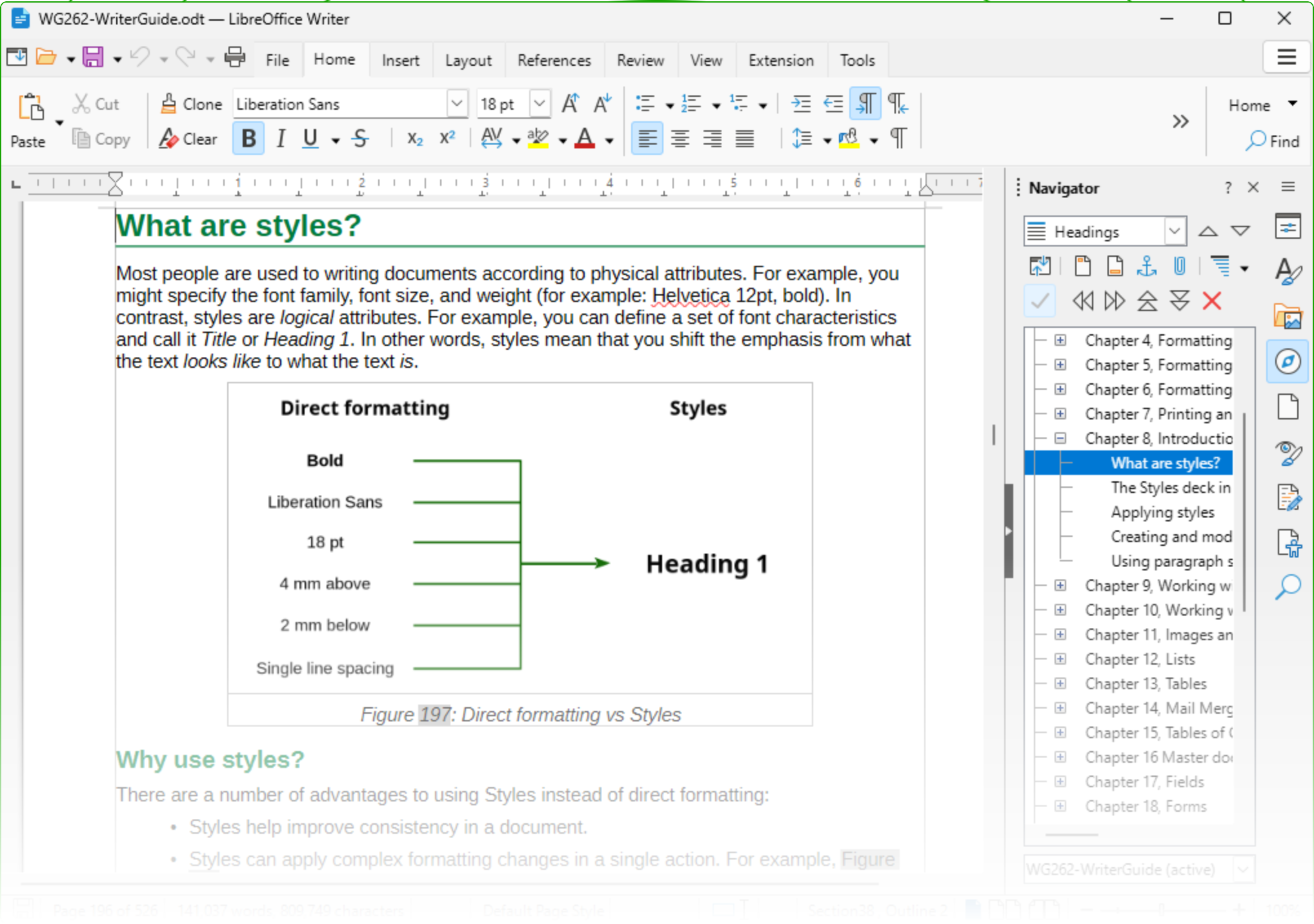
Task: Click the Decrease indent icon
Action: 833,104
